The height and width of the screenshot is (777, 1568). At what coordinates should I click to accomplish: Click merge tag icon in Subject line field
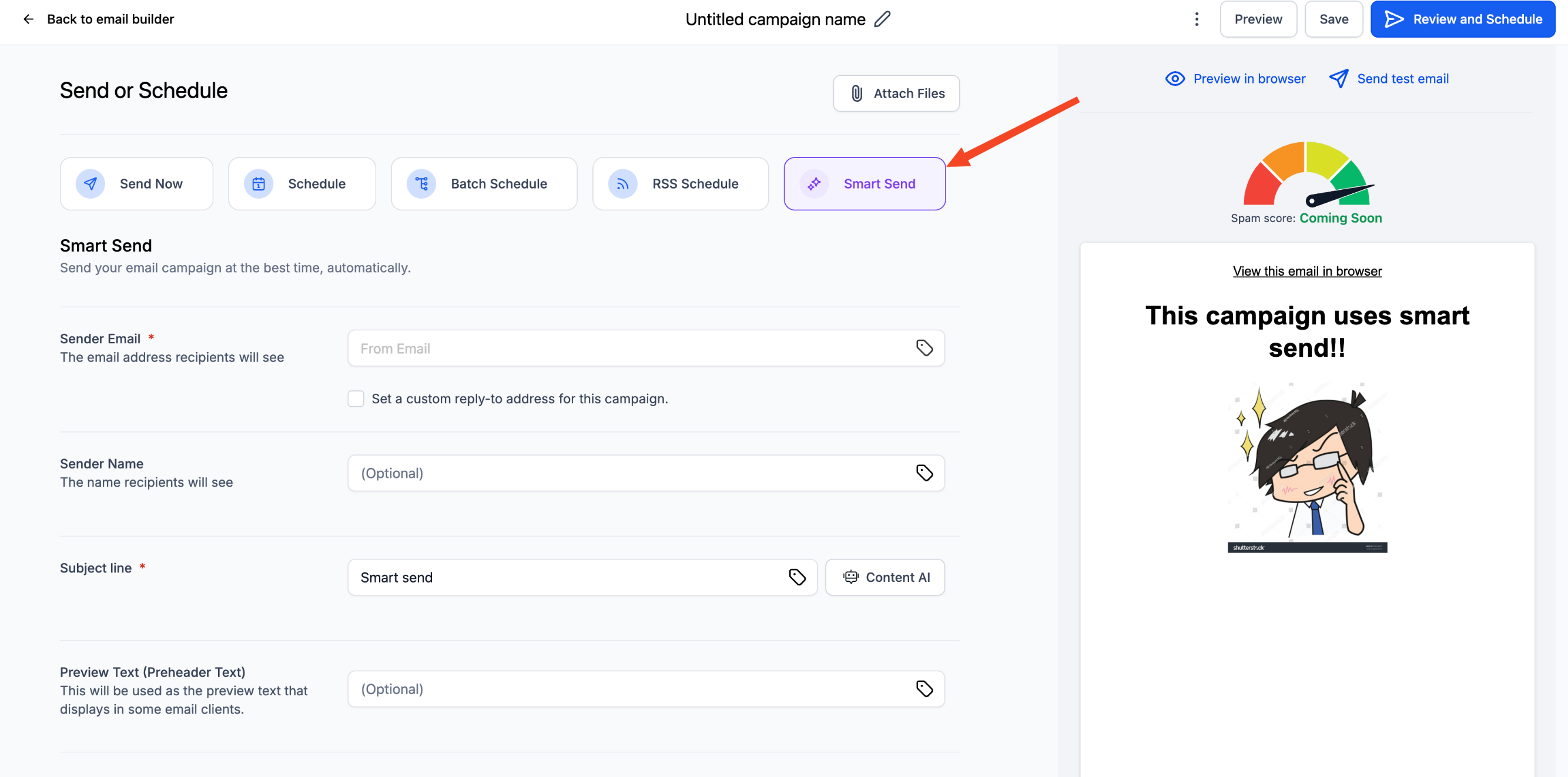(x=797, y=577)
